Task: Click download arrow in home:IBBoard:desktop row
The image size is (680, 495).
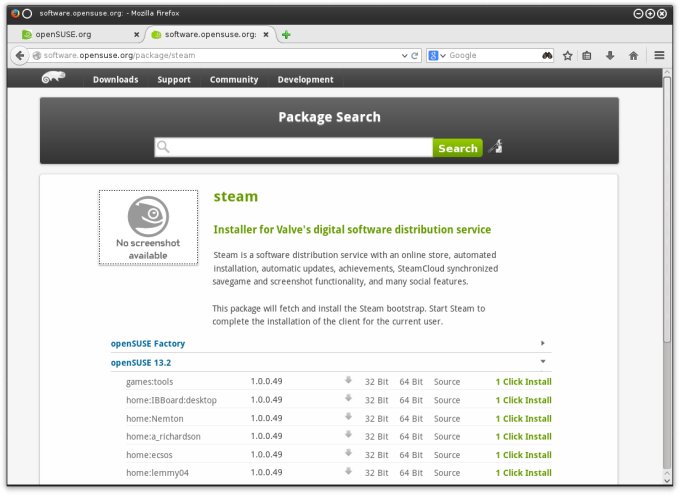Action: 348,398
